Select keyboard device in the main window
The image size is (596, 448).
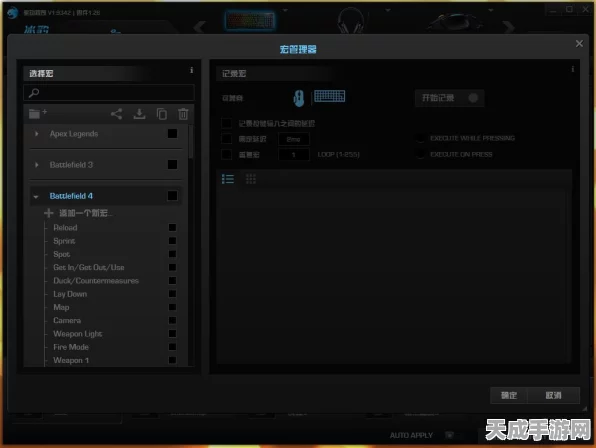point(250,20)
